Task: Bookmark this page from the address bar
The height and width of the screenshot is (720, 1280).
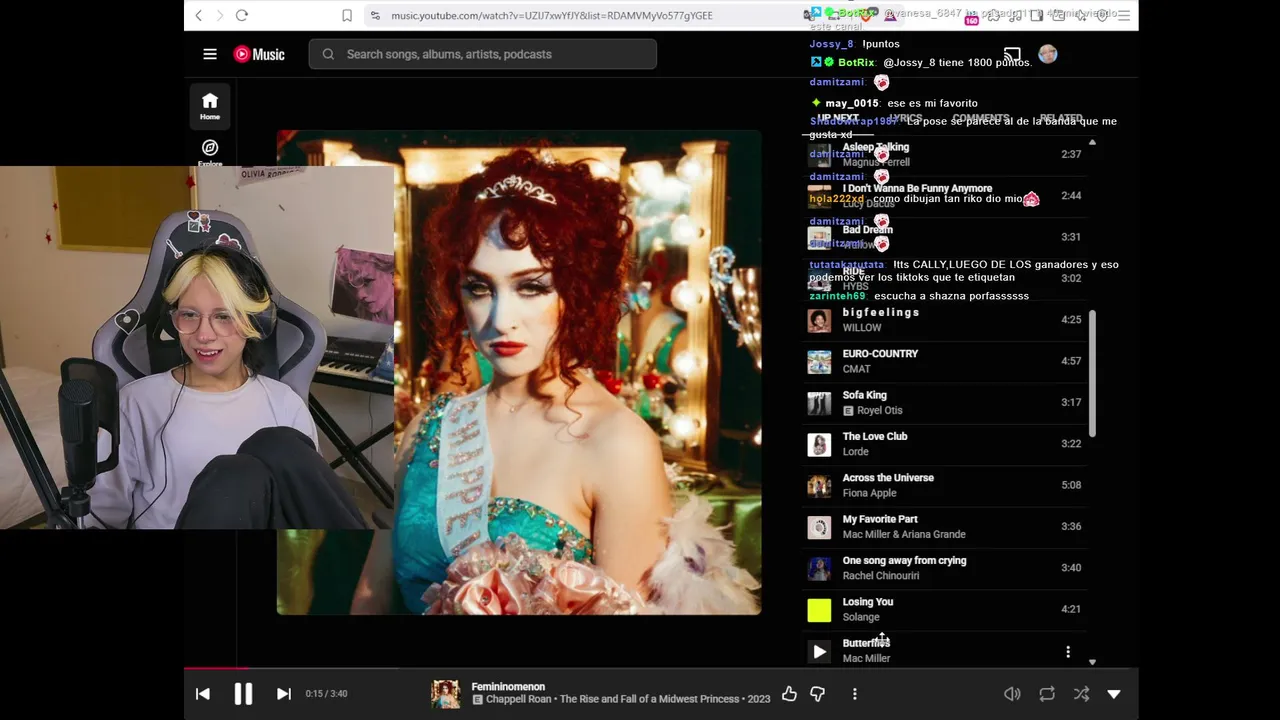Action: 347,15
